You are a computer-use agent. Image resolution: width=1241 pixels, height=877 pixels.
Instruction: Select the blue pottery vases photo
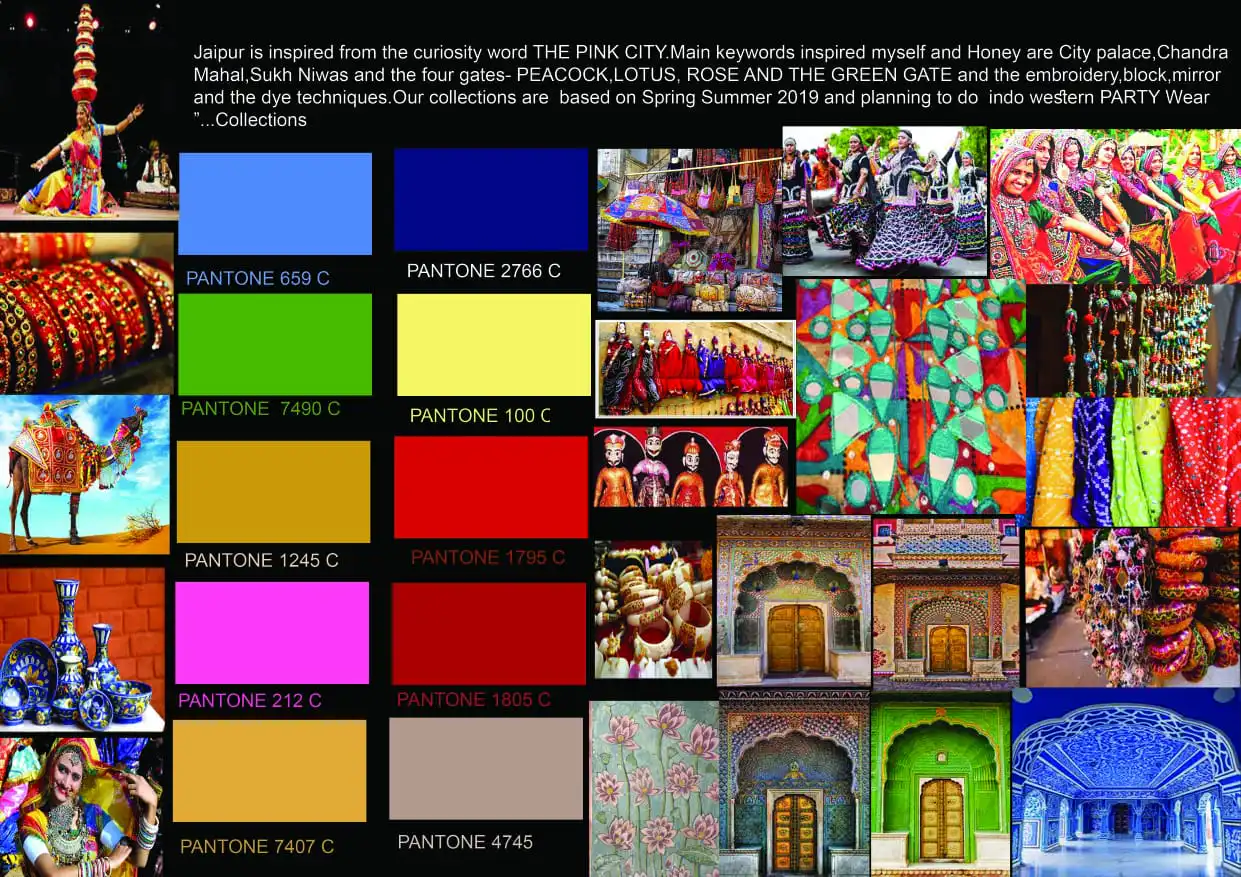[82, 651]
